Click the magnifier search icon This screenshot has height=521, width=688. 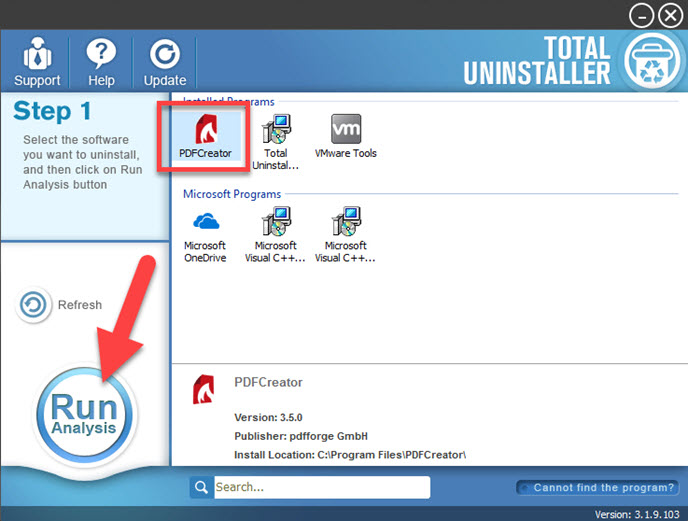pos(201,487)
